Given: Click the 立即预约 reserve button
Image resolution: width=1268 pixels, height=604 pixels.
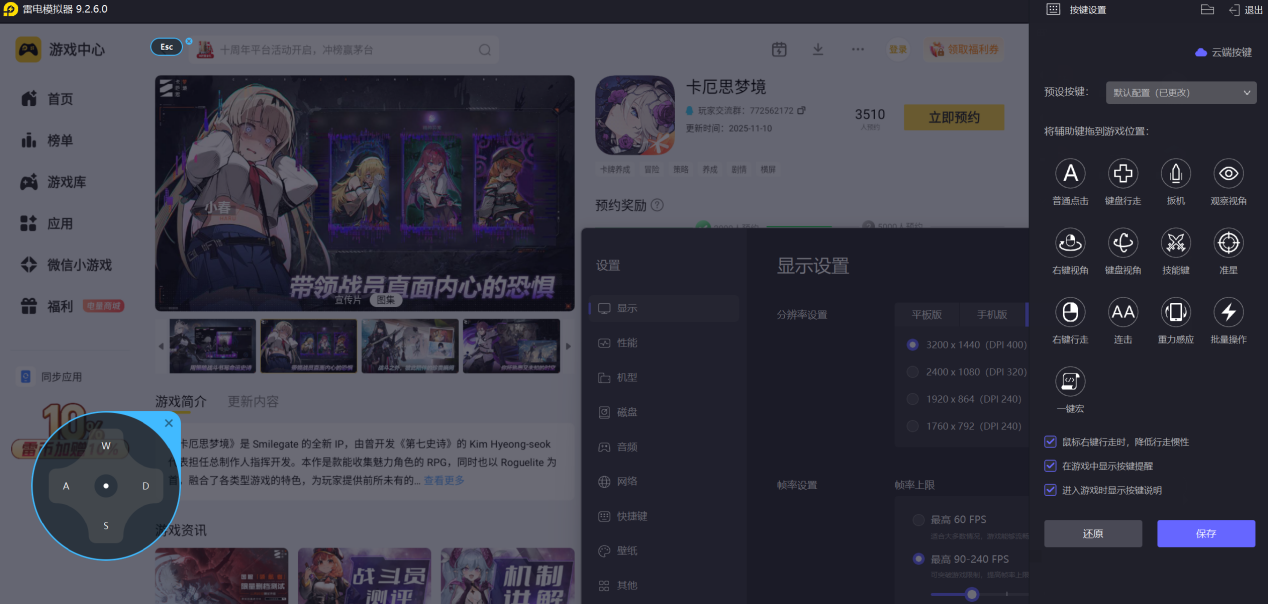Looking at the screenshot, I should click(x=953, y=117).
